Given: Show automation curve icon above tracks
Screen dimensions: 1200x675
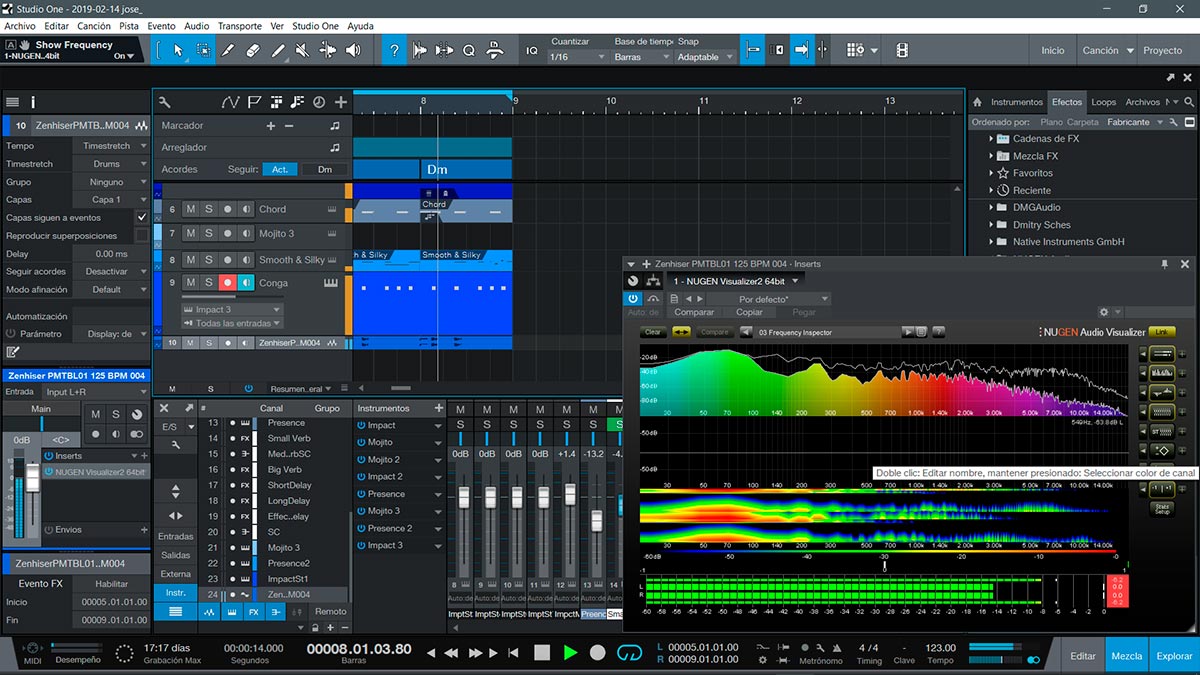Looking at the screenshot, I should (230, 102).
